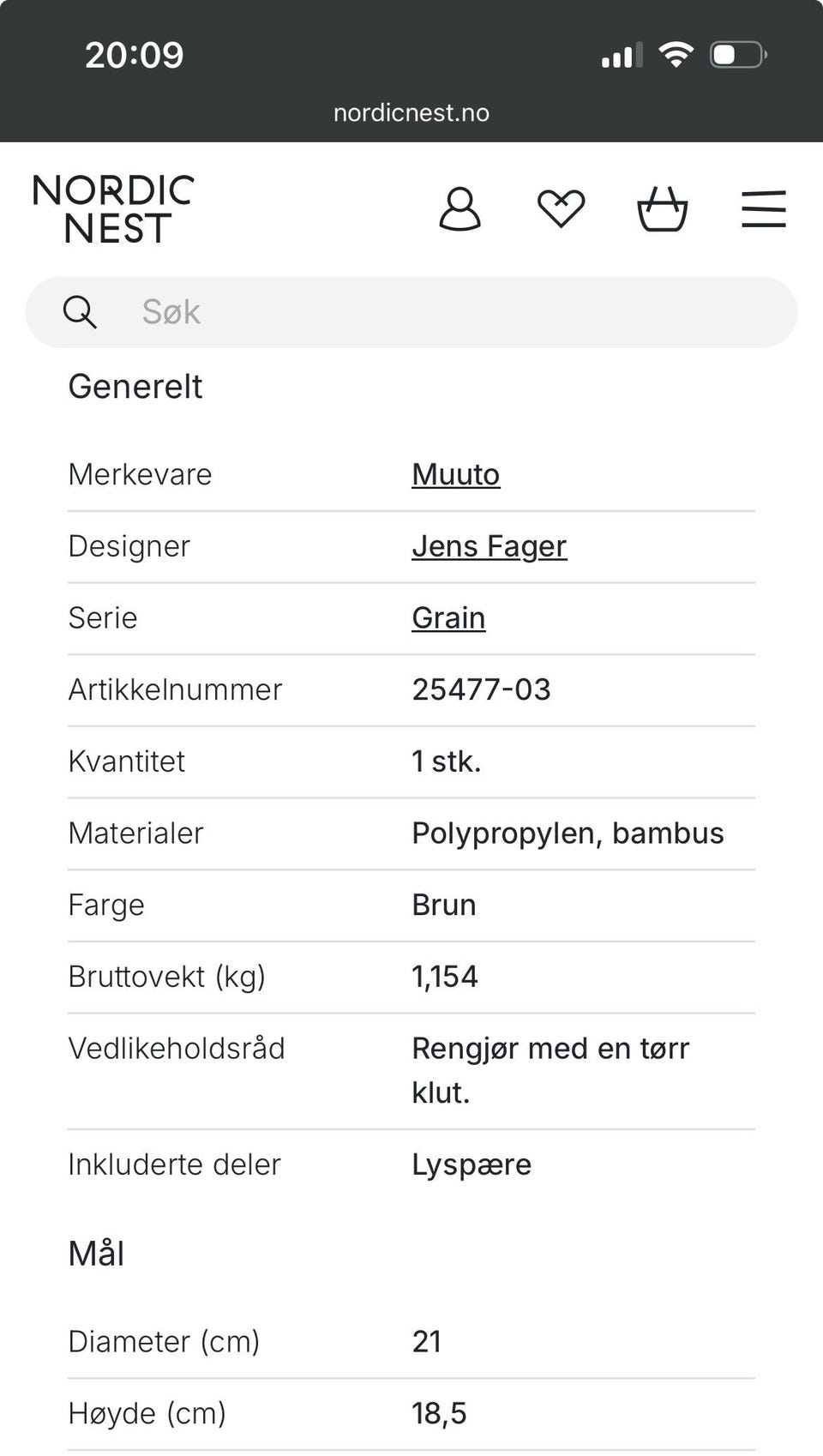The width and height of the screenshot is (823, 1456).
Task: Tap the nordicnest.no address bar
Action: tap(411, 112)
